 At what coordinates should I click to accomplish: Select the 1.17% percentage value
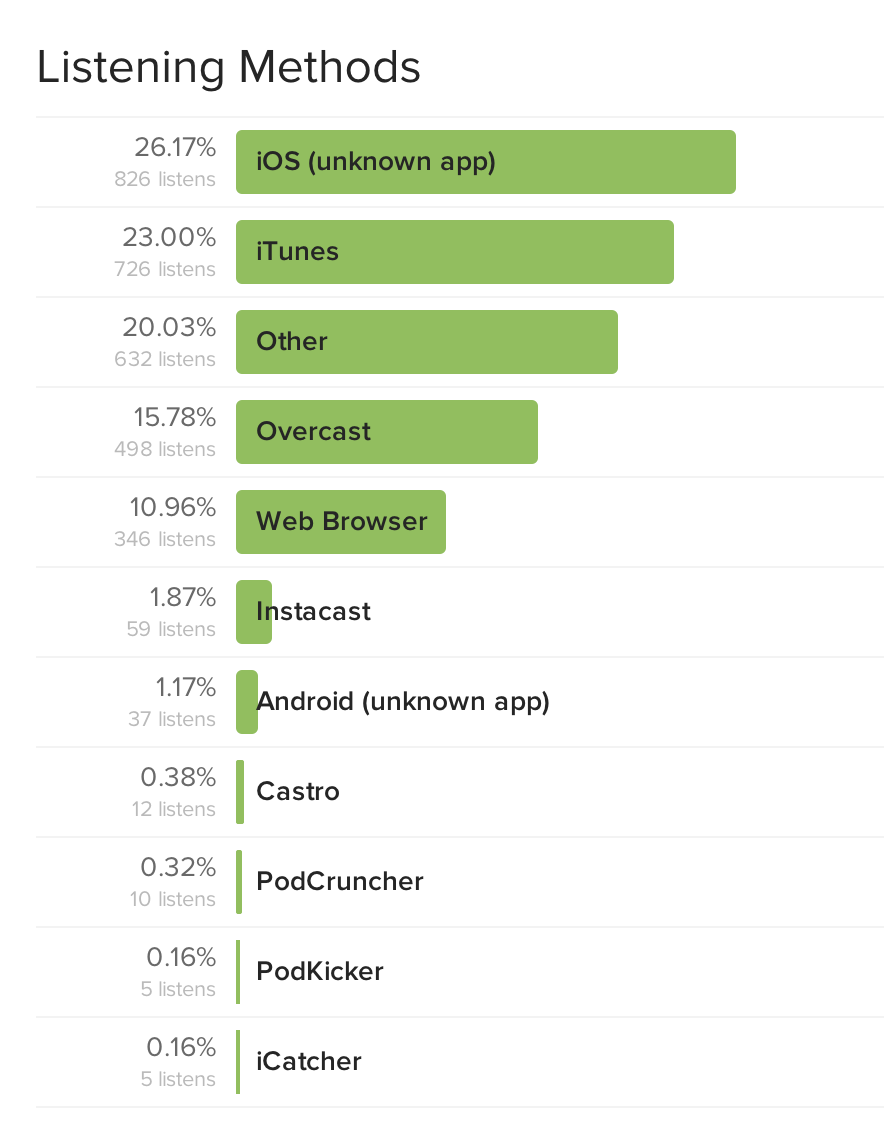click(x=185, y=688)
